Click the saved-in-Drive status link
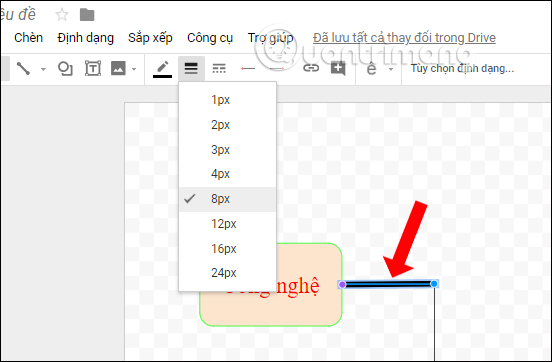 (x=404, y=38)
